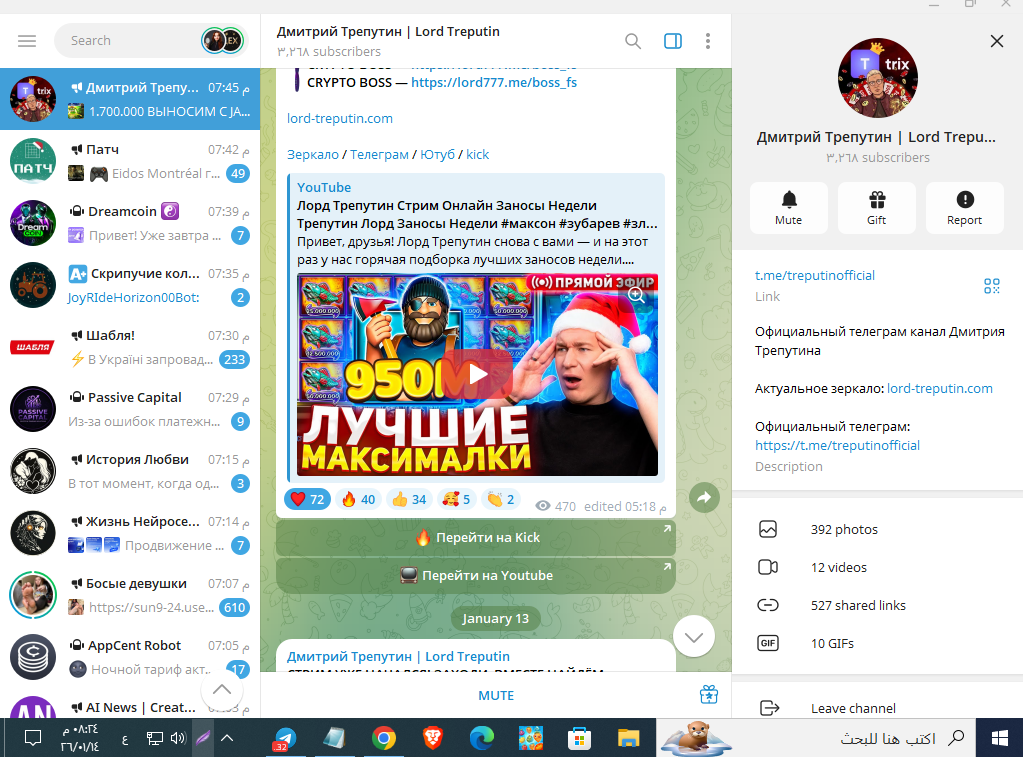Zoom the video thumbnail with magnifier icon
The image size is (1023, 757).
pos(636,295)
